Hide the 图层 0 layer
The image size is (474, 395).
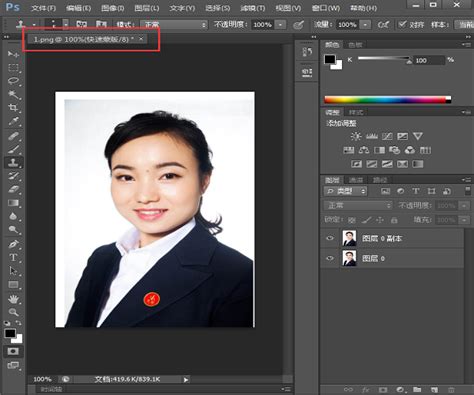pyautogui.click(x=330, y=258)
